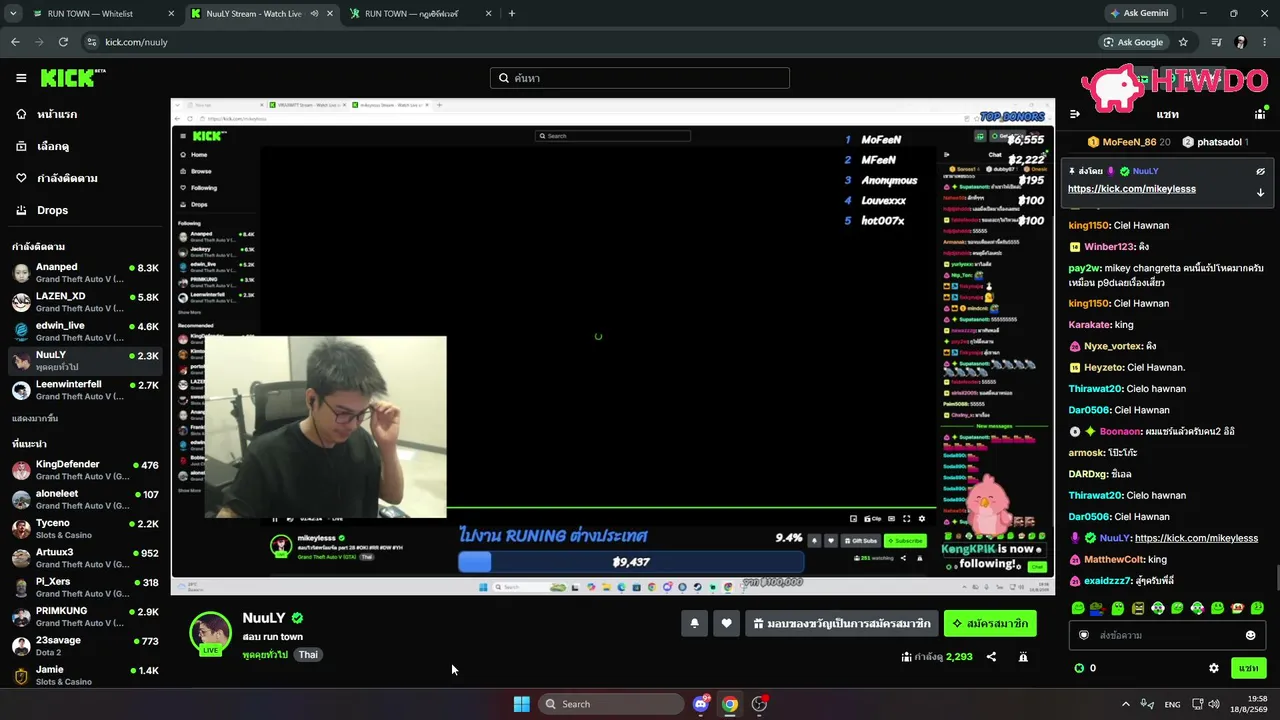The width and height of the screenshot is (1280, 720).
Task: Open chat settings gear
Action: [1214, 668]
